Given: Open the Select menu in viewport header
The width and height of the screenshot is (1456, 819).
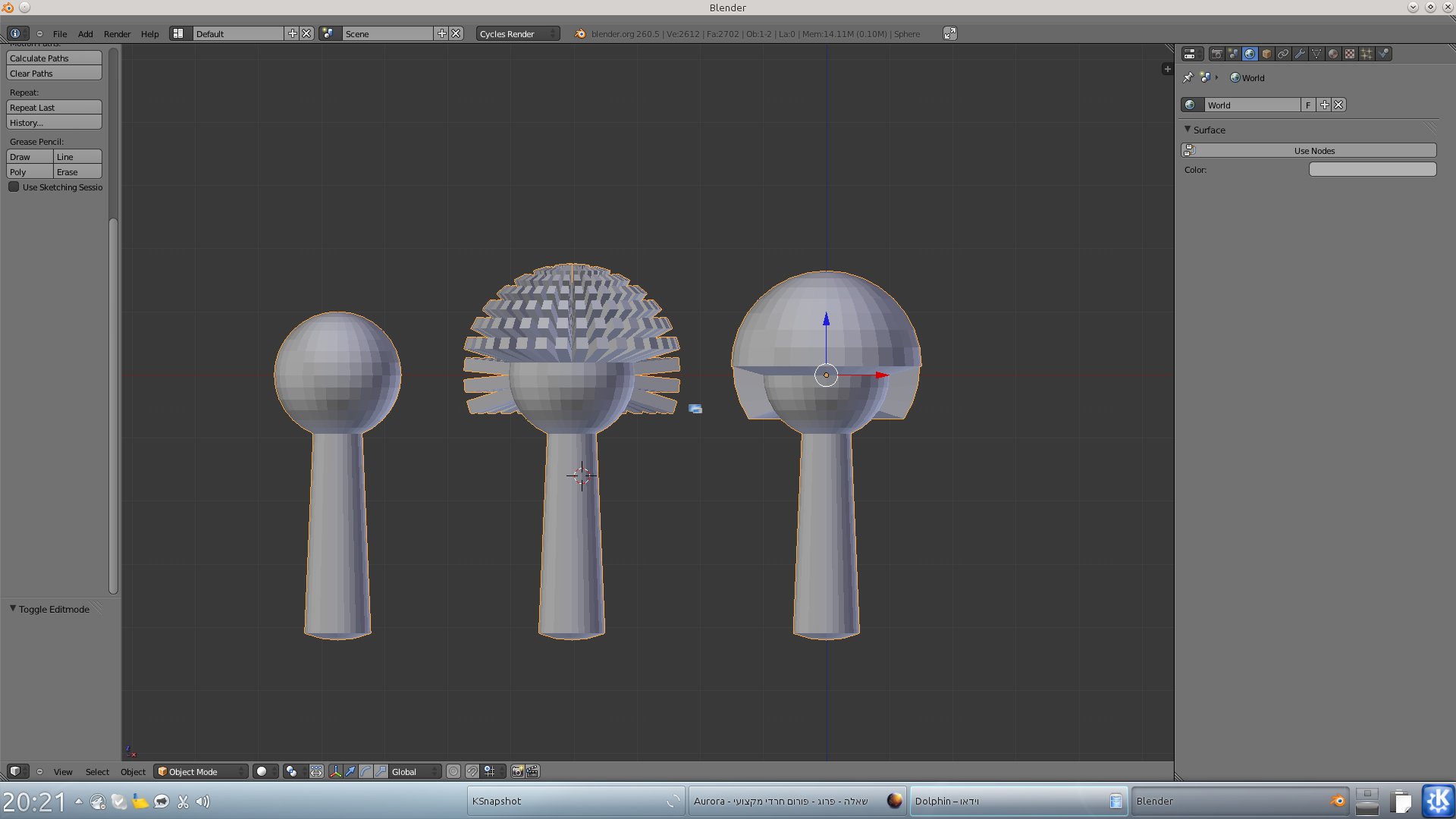Looking at the screenshot, I should pos(97,771).
